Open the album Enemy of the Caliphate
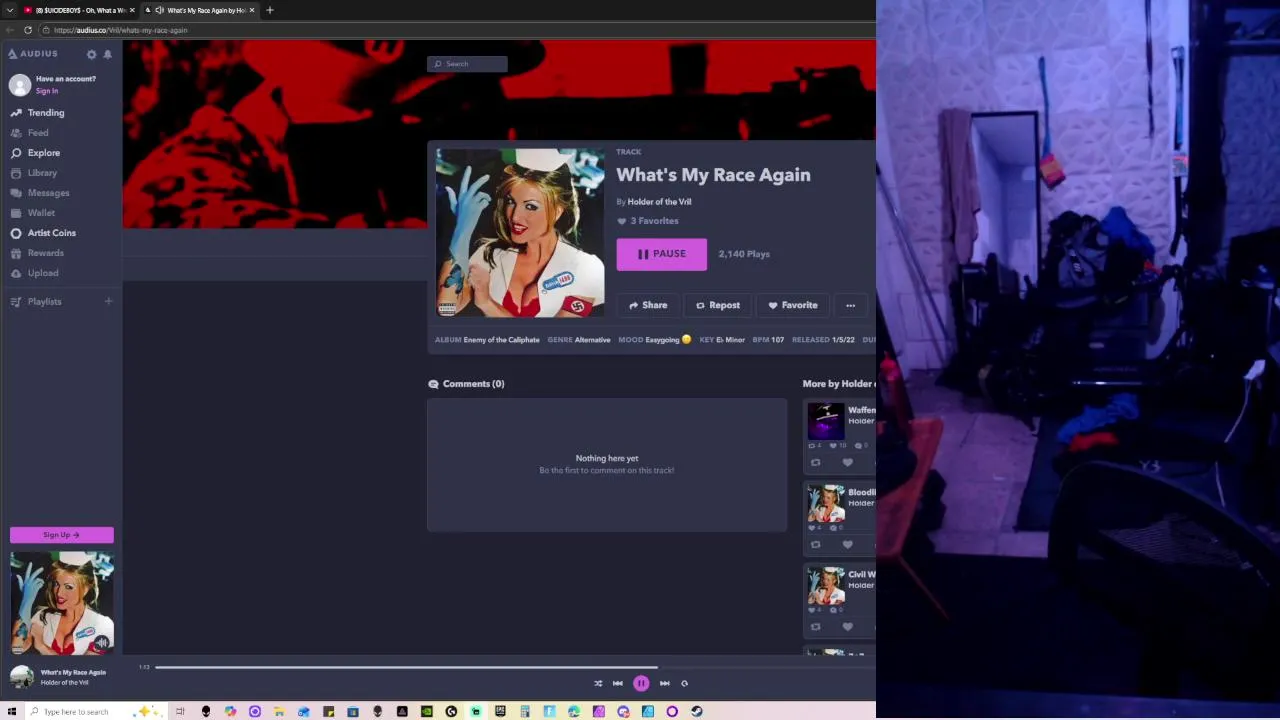The image size is (1280, 720). 501,340
